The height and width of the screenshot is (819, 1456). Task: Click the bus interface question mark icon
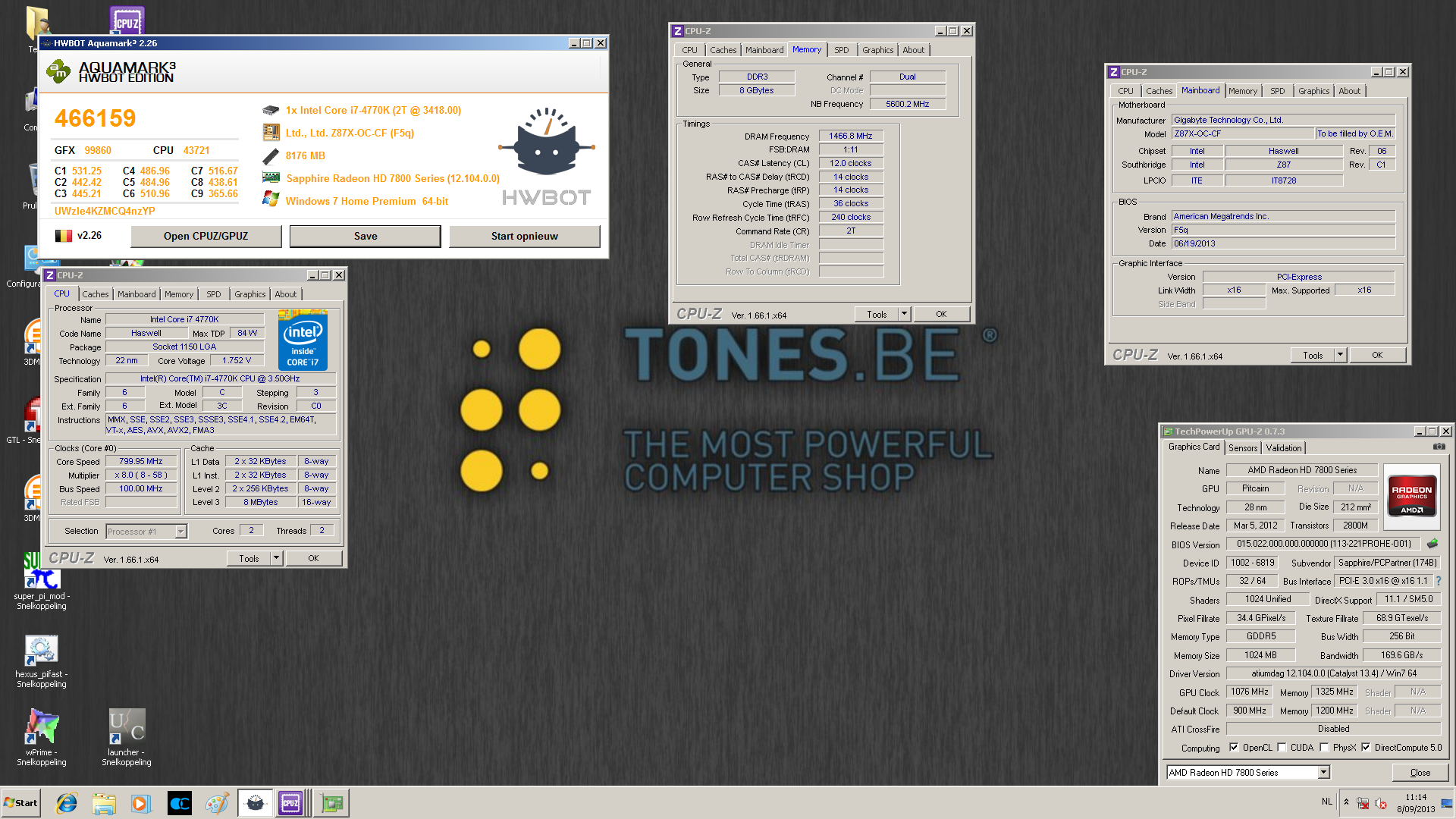[x=1438, y=581]
